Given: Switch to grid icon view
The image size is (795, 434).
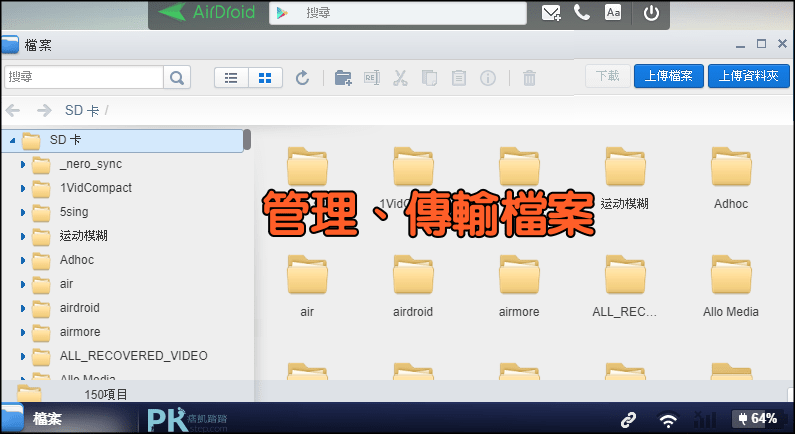Looking at the screenshot, I should [x=265, y=78].
